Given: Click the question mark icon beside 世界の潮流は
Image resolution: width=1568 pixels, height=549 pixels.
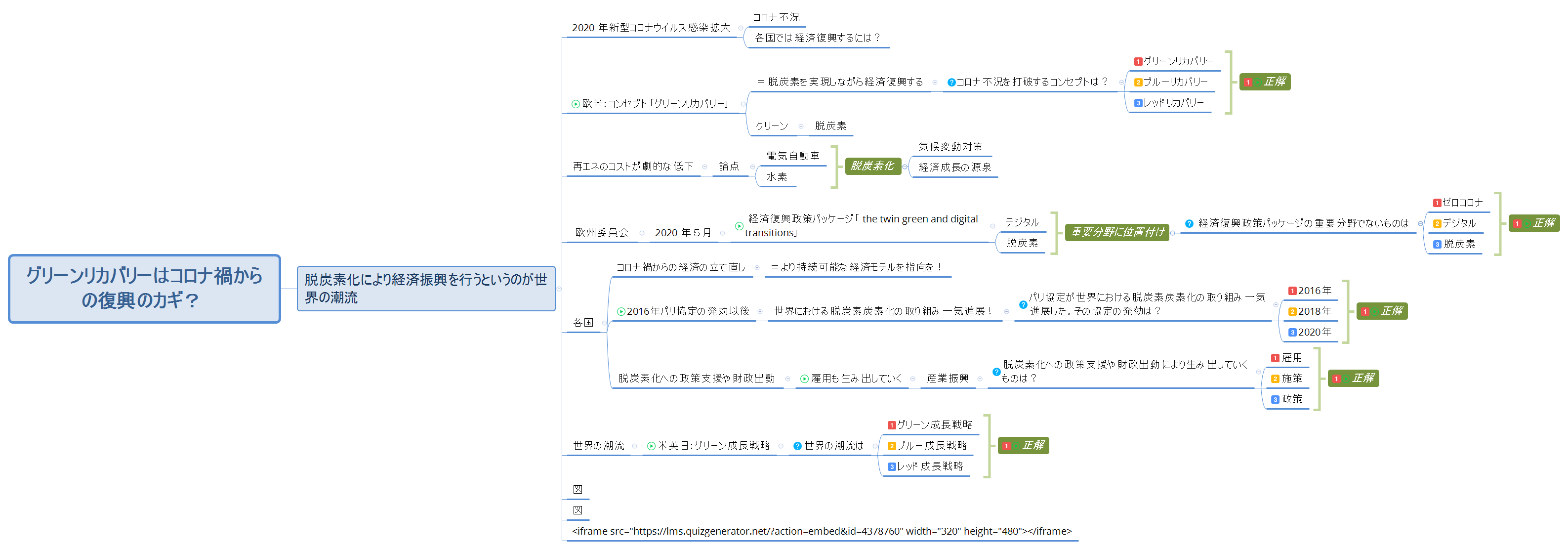Looking at the screenshot, I should click(797, 446).
